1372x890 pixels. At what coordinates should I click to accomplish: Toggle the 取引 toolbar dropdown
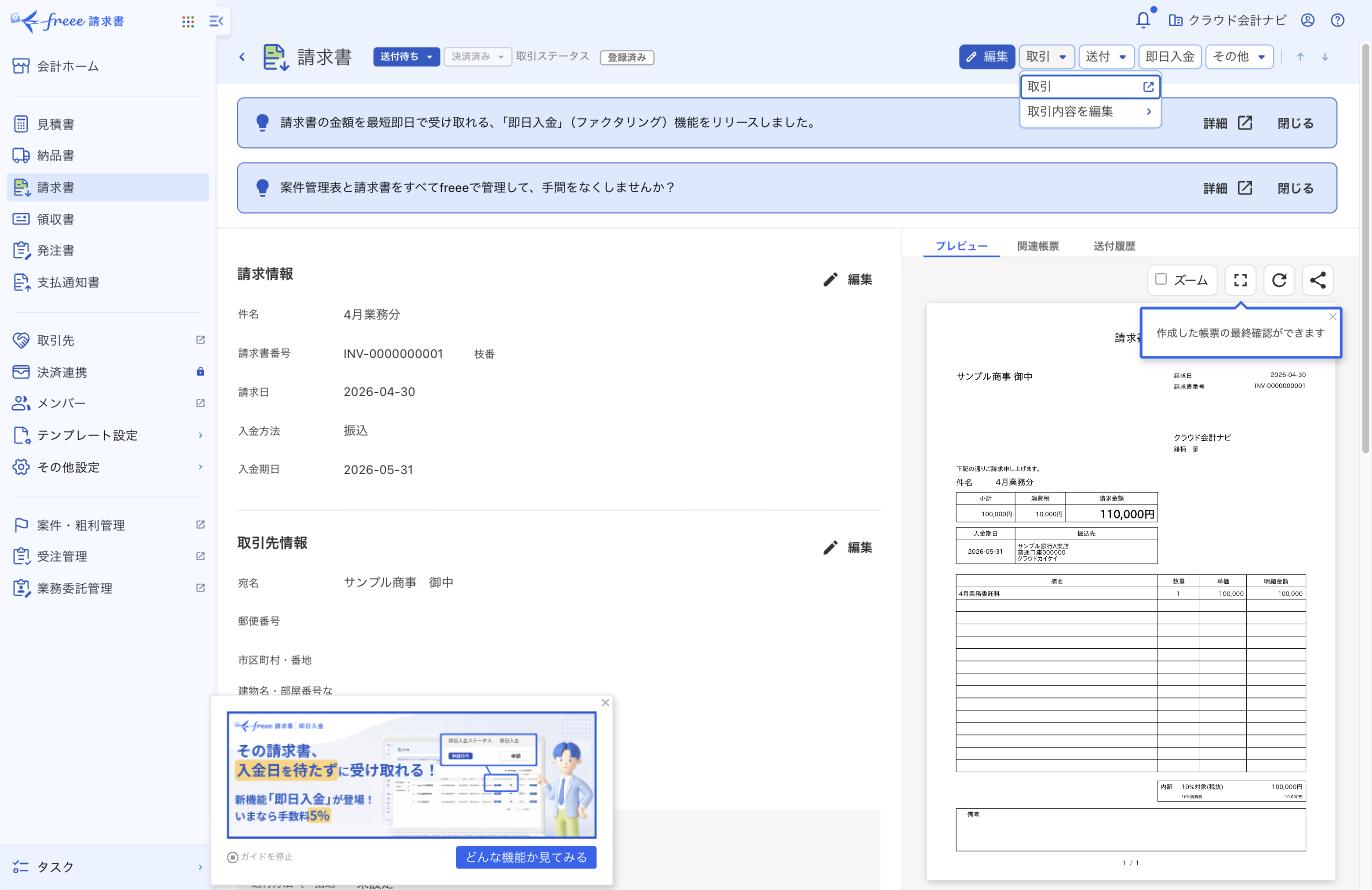click(1047, 57)
